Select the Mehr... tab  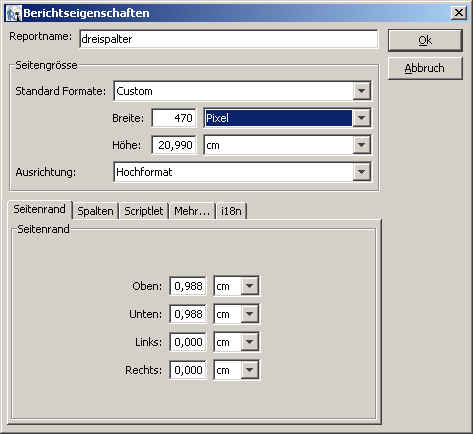(192, 211)
